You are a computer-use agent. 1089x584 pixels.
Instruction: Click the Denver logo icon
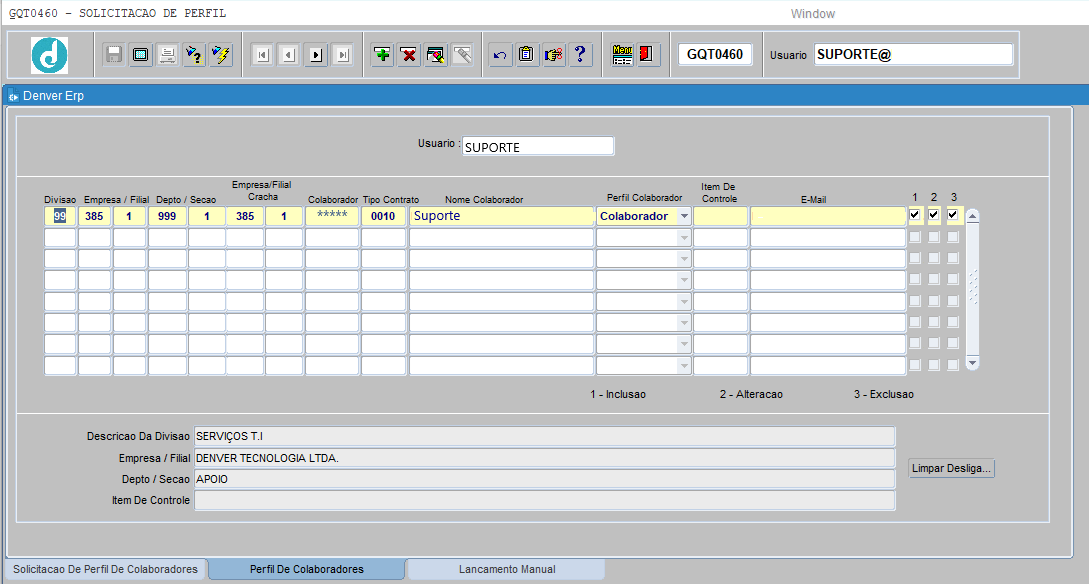click(x=49, y=55)
